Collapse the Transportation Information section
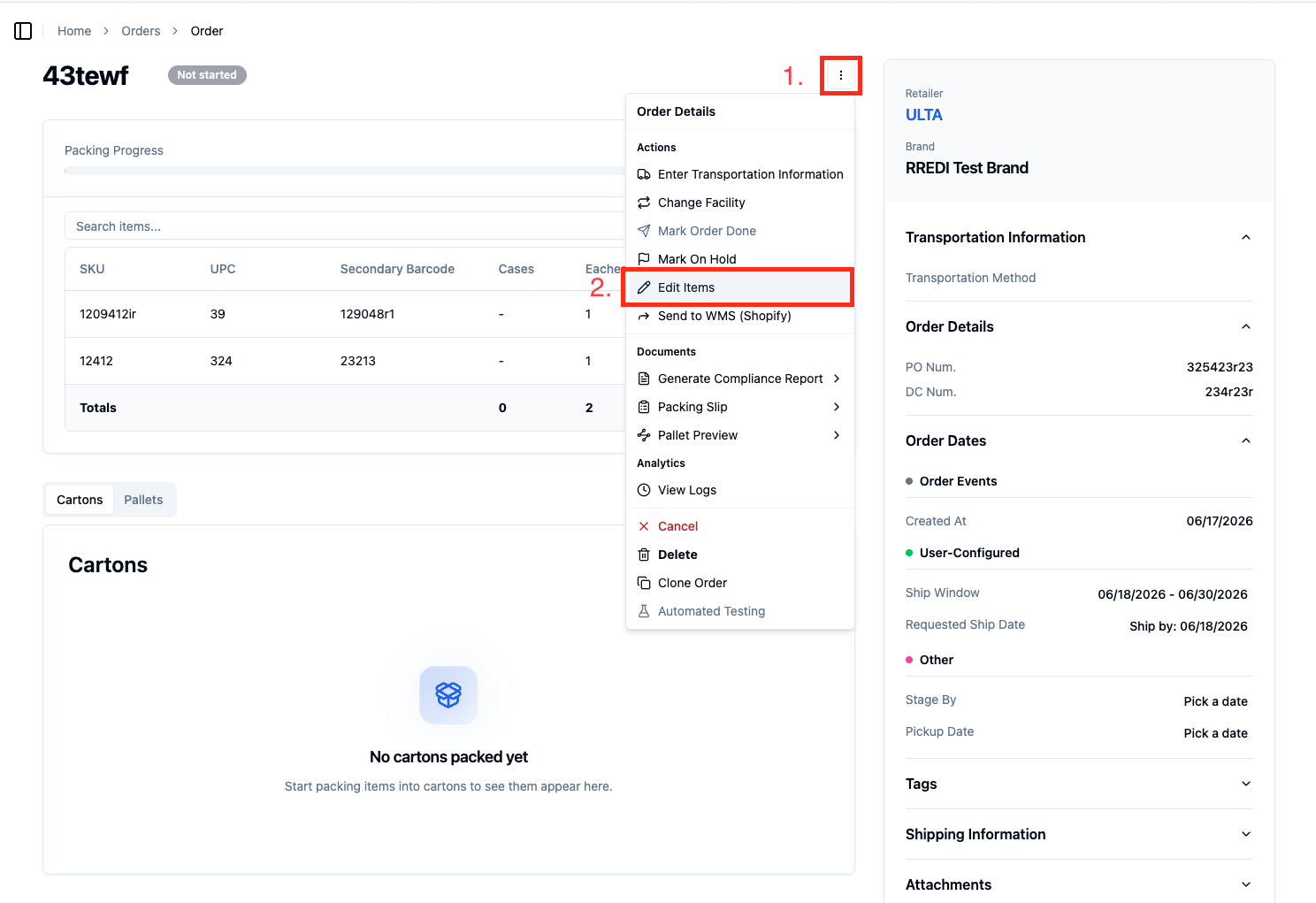 point(1246,237)
